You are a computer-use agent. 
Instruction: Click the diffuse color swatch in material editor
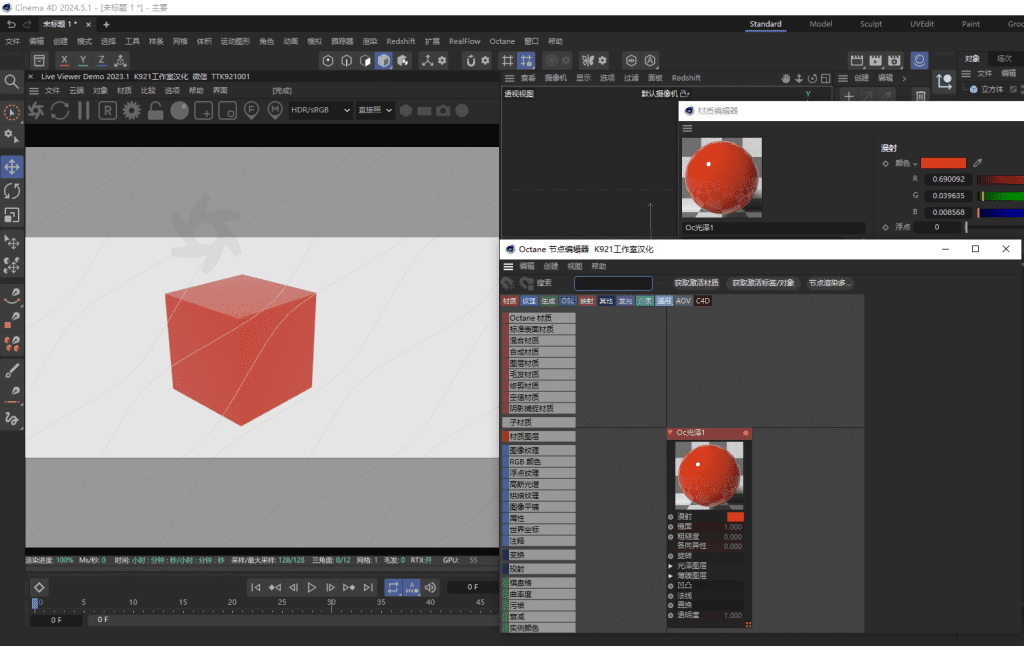(943, 163)
